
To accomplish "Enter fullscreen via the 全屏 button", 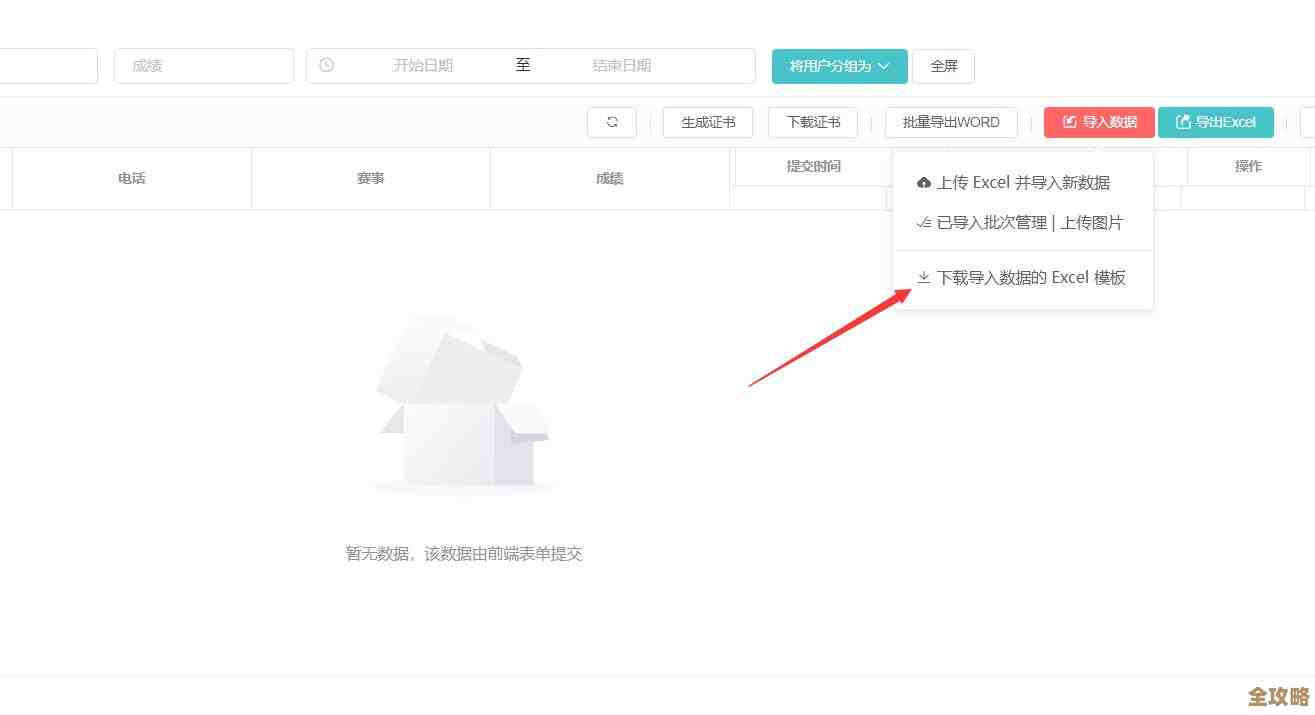I will 943,66.
